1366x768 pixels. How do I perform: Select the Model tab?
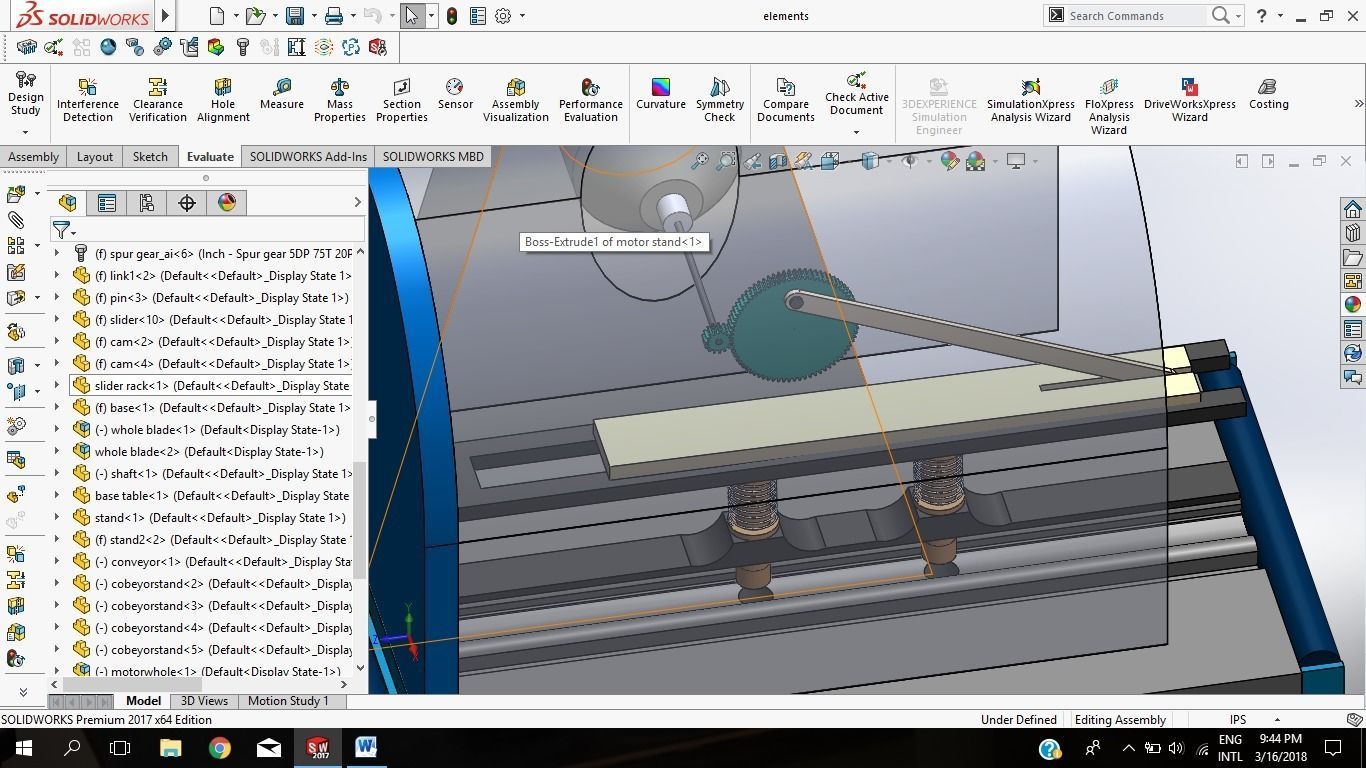(x=143, y=701)
